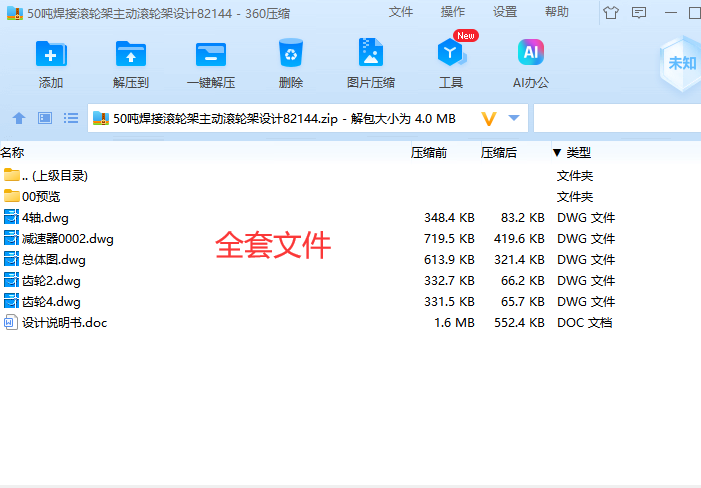701x488 pixels.
Task: Click the 331.5 KB size value
Action: tap(449, 302)
